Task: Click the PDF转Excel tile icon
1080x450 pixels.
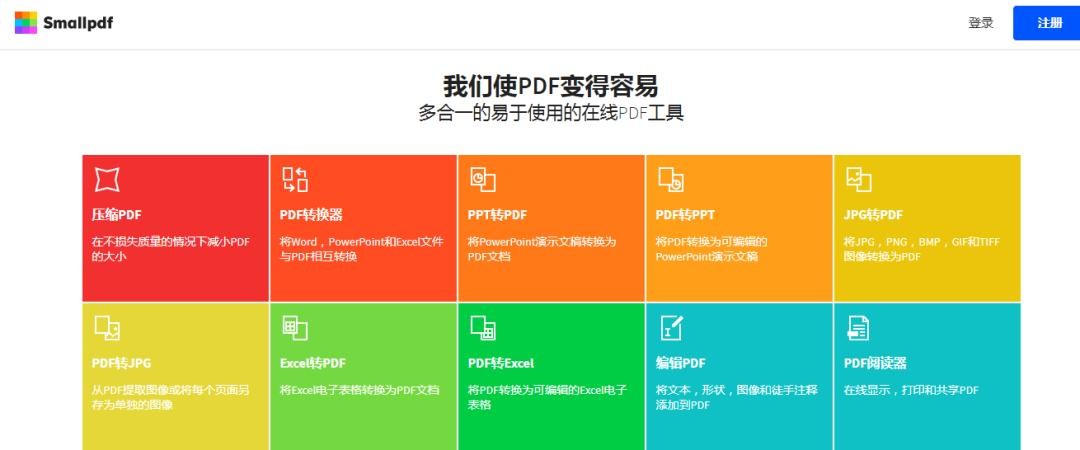Action: [483, 327]
